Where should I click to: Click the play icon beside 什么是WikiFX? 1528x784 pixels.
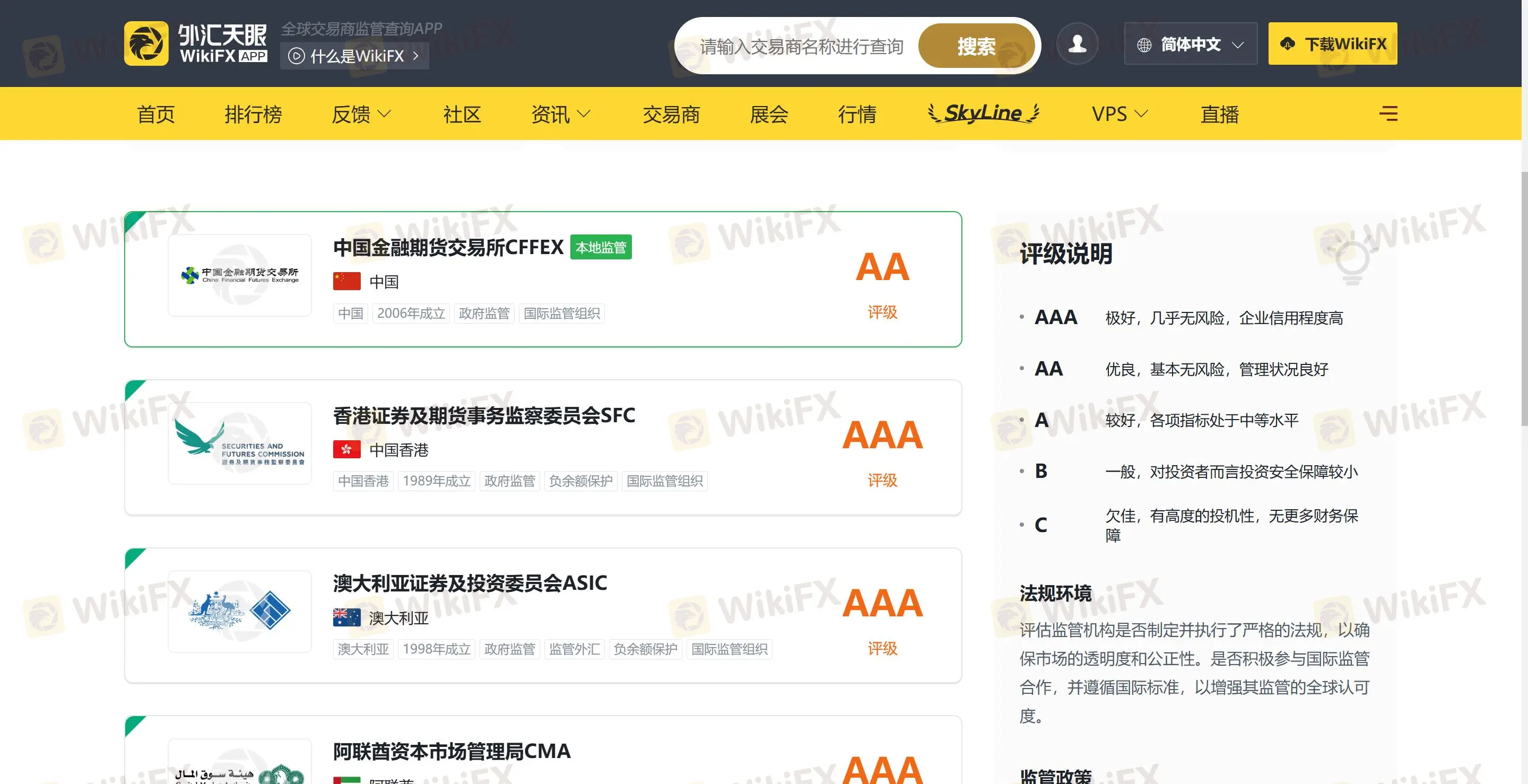coord(296,56)
